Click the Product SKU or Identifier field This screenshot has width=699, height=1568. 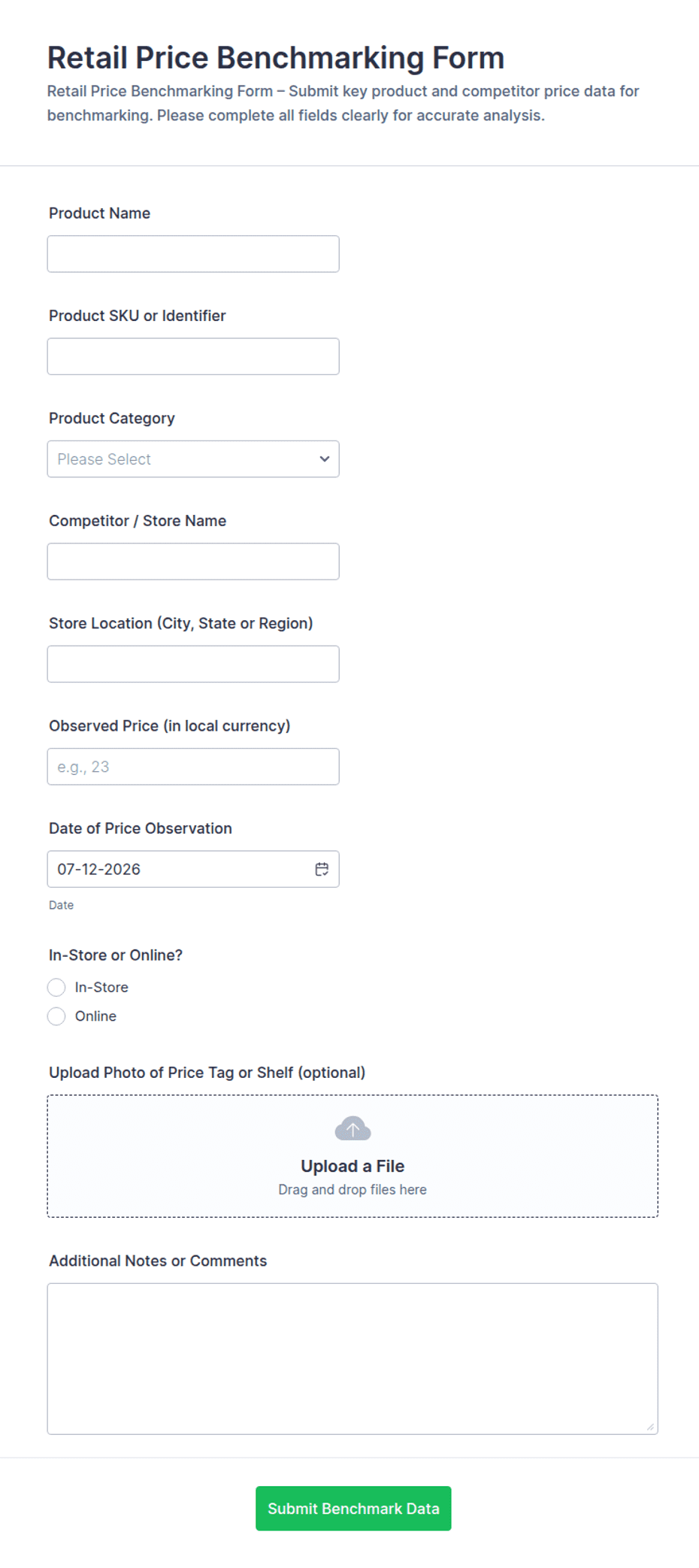point(193,356)
